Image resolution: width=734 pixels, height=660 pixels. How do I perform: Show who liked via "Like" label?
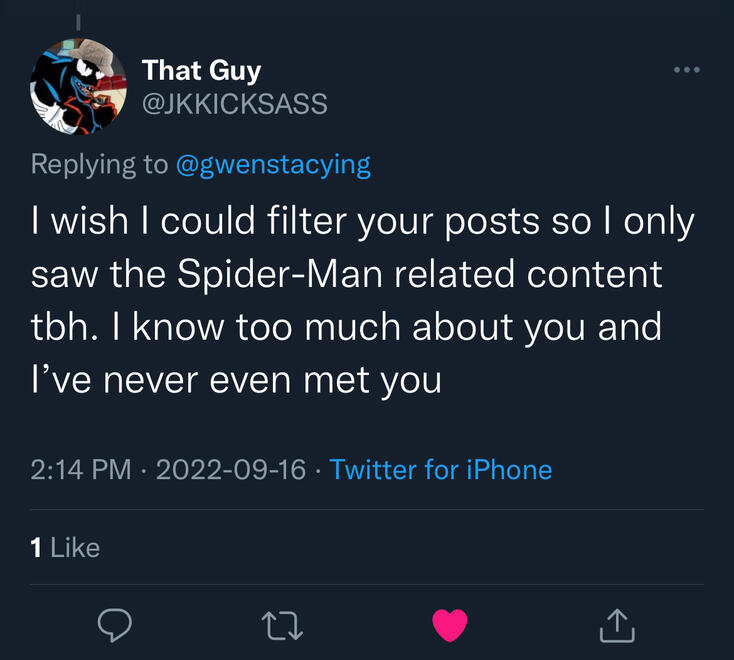pyautogui.click(x=75, y=547)
